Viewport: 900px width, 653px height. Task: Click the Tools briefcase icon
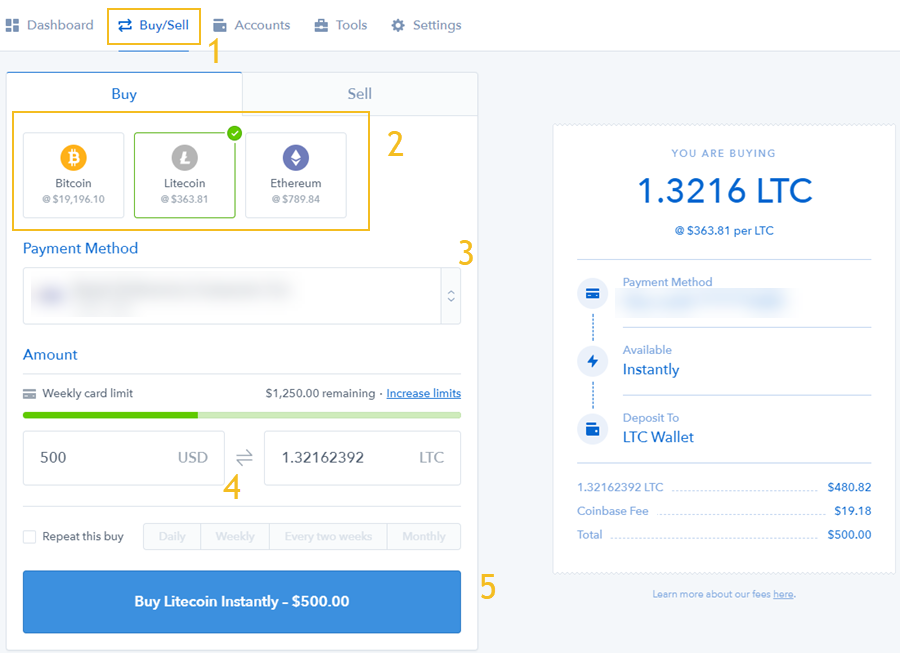321,25
